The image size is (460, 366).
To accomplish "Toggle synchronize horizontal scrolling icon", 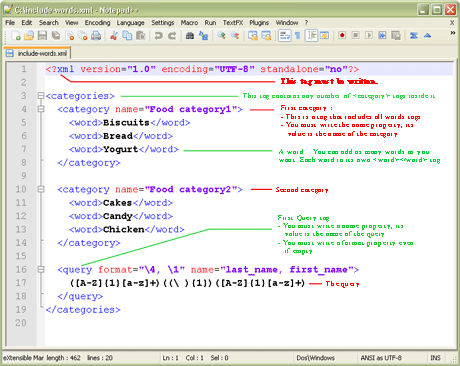I will [266, 35].
